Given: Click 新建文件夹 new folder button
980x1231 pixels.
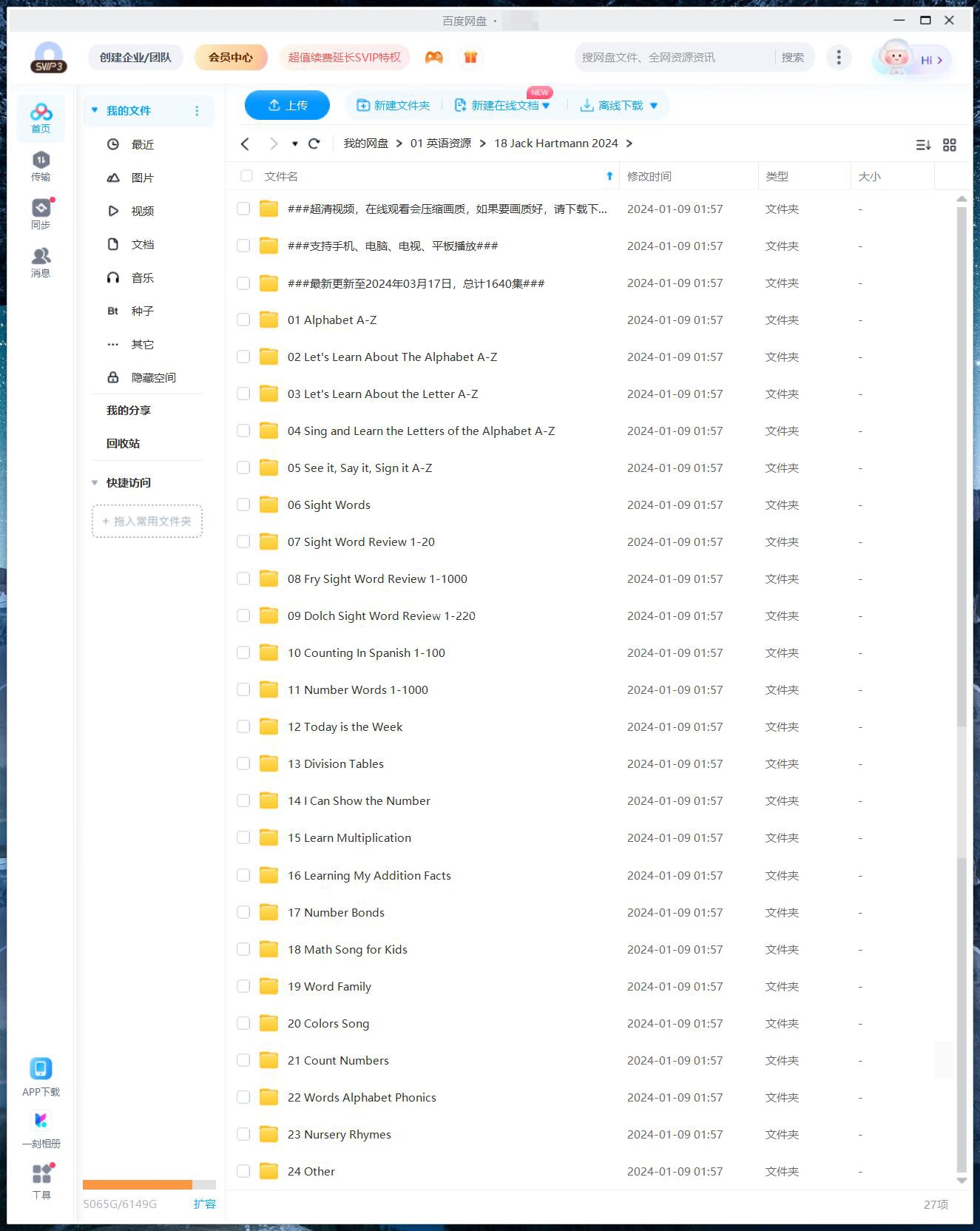Looking at the screenshot, I should (x=393, y=105).
